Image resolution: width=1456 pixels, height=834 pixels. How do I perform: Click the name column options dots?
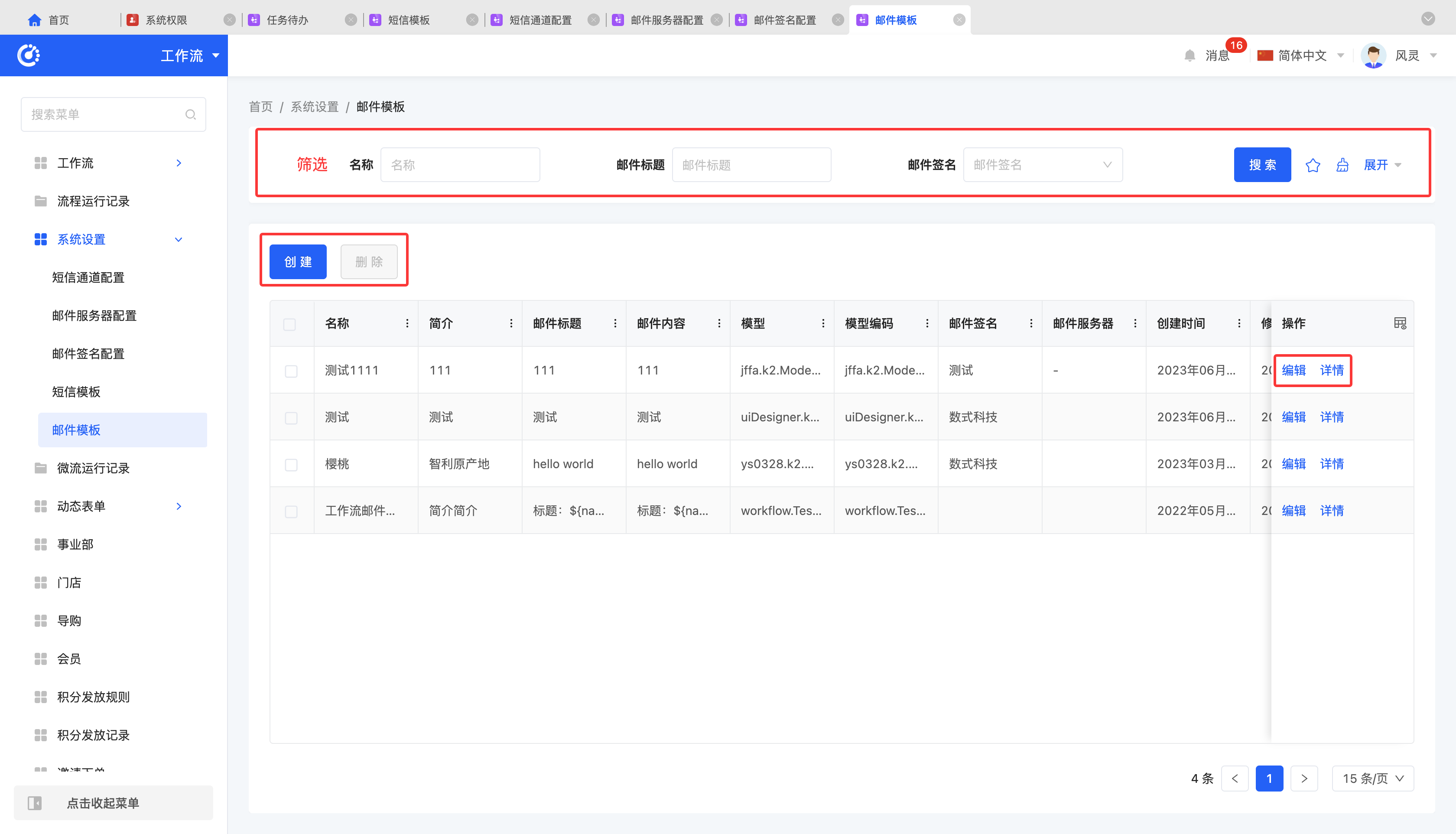tap(407, 324)
